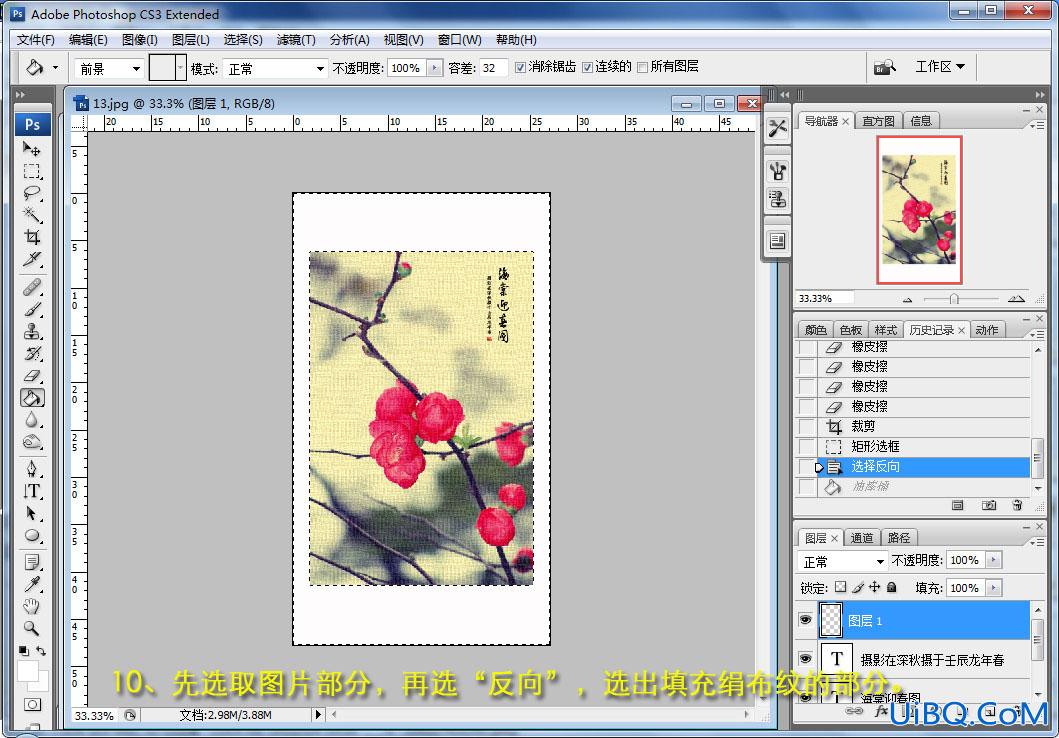Select the Paint Bucket tool
The width and height of the screenshot is (1059, 738).
click(32, 398)
